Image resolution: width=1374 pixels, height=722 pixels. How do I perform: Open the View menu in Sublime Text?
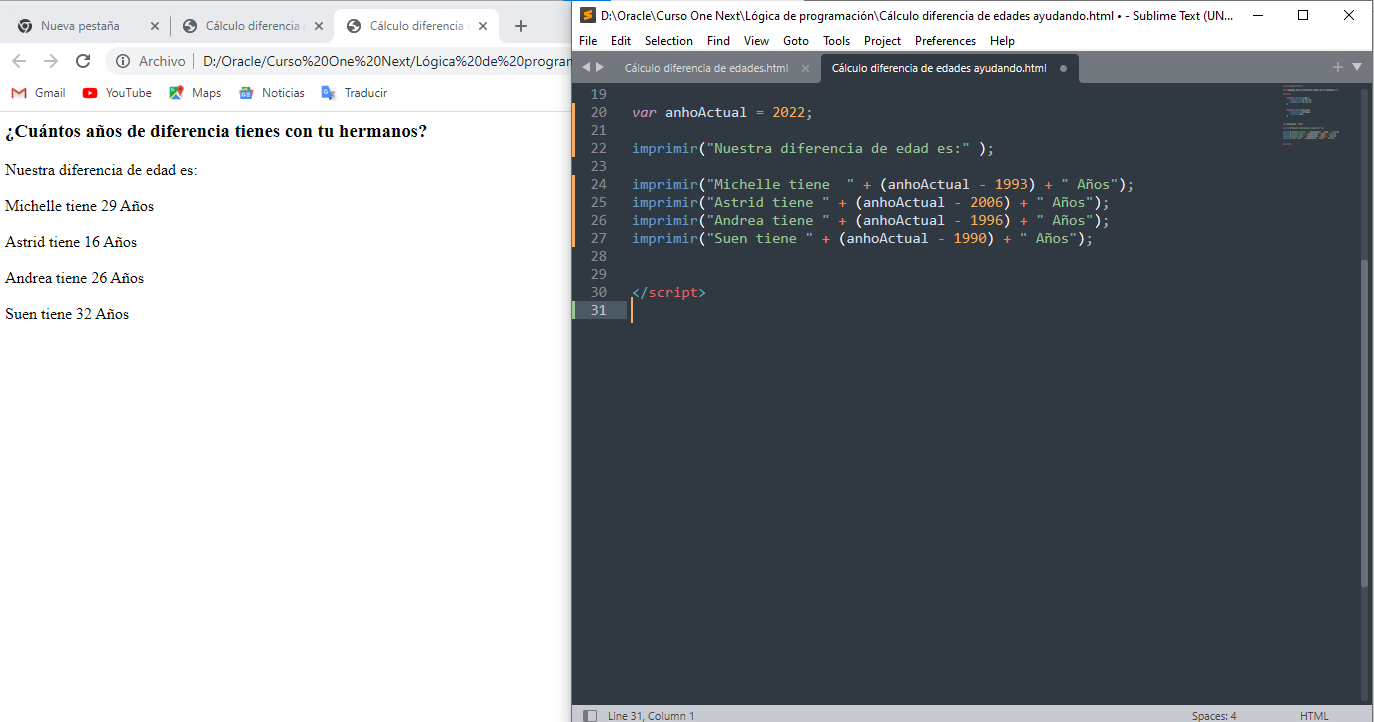pyautogui.click(x=756, y=41)
